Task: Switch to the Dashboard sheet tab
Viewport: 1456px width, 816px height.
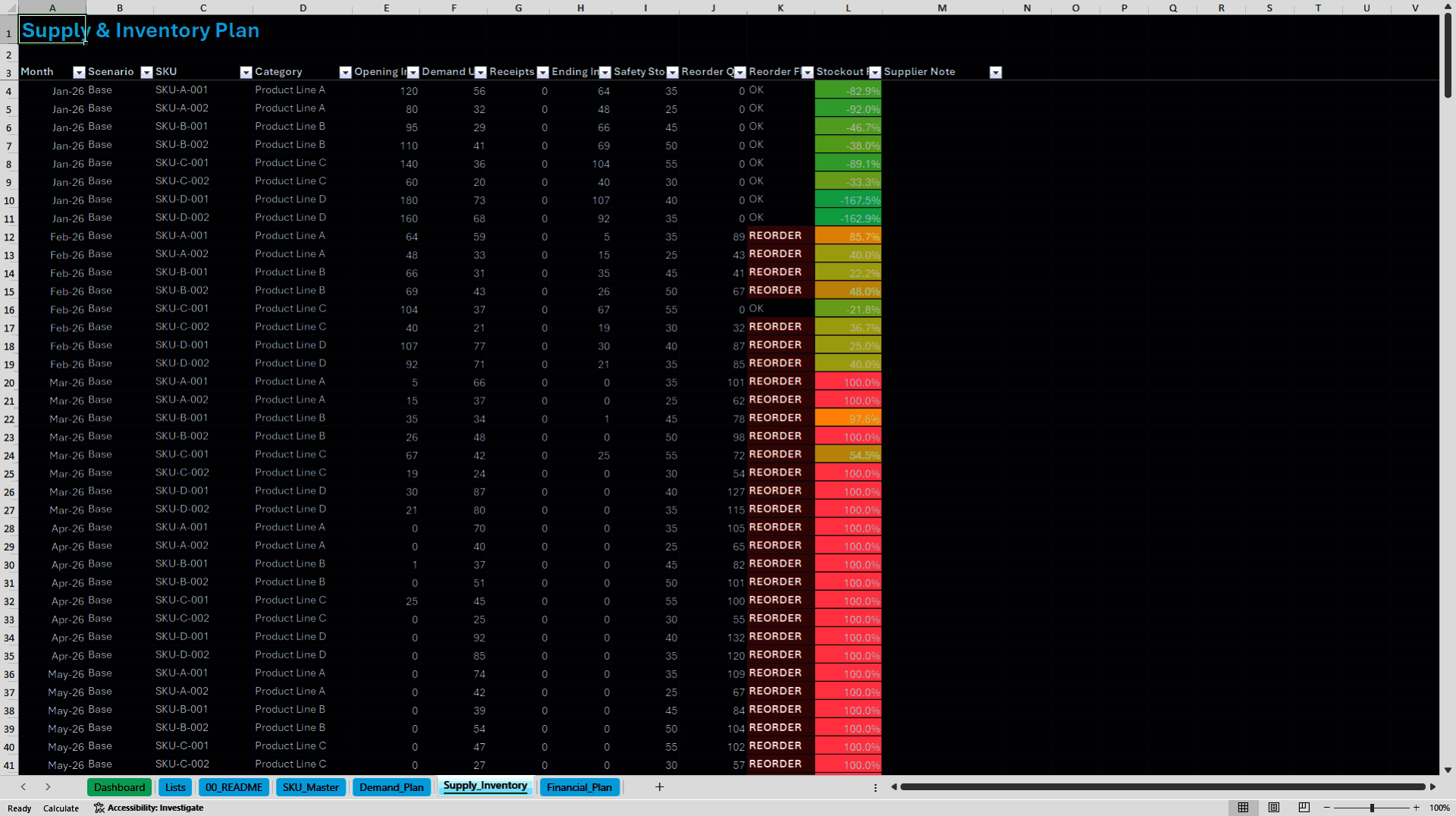Action: 119,787
